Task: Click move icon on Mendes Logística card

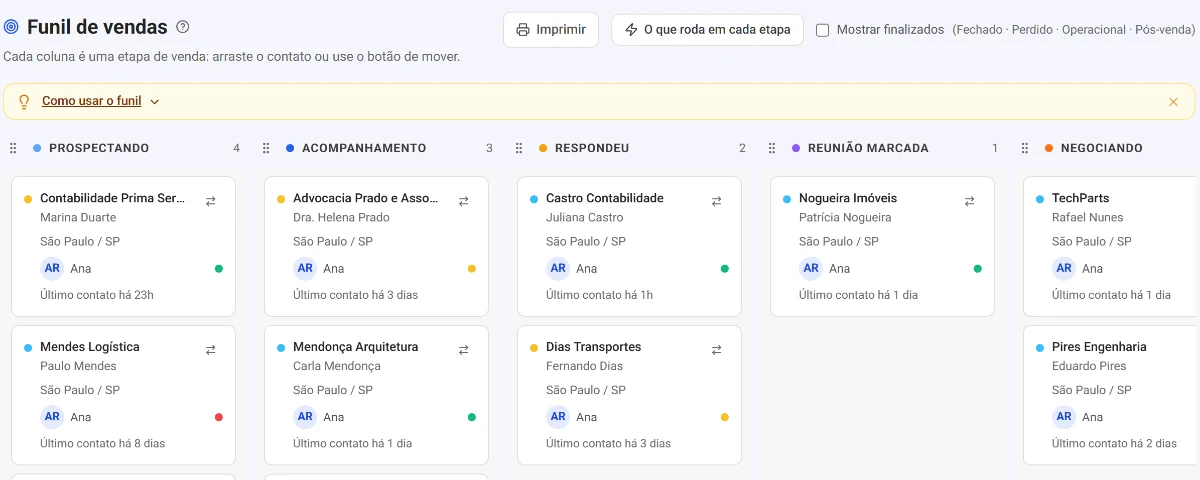Action: tap(211, 350)
